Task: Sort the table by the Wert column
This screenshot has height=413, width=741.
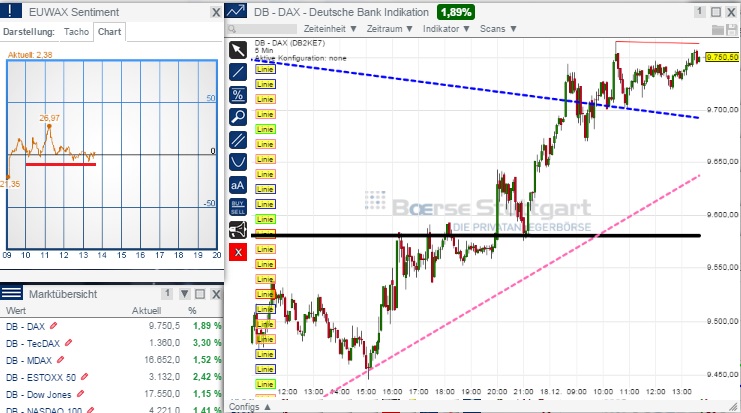Action: point(16,310)
